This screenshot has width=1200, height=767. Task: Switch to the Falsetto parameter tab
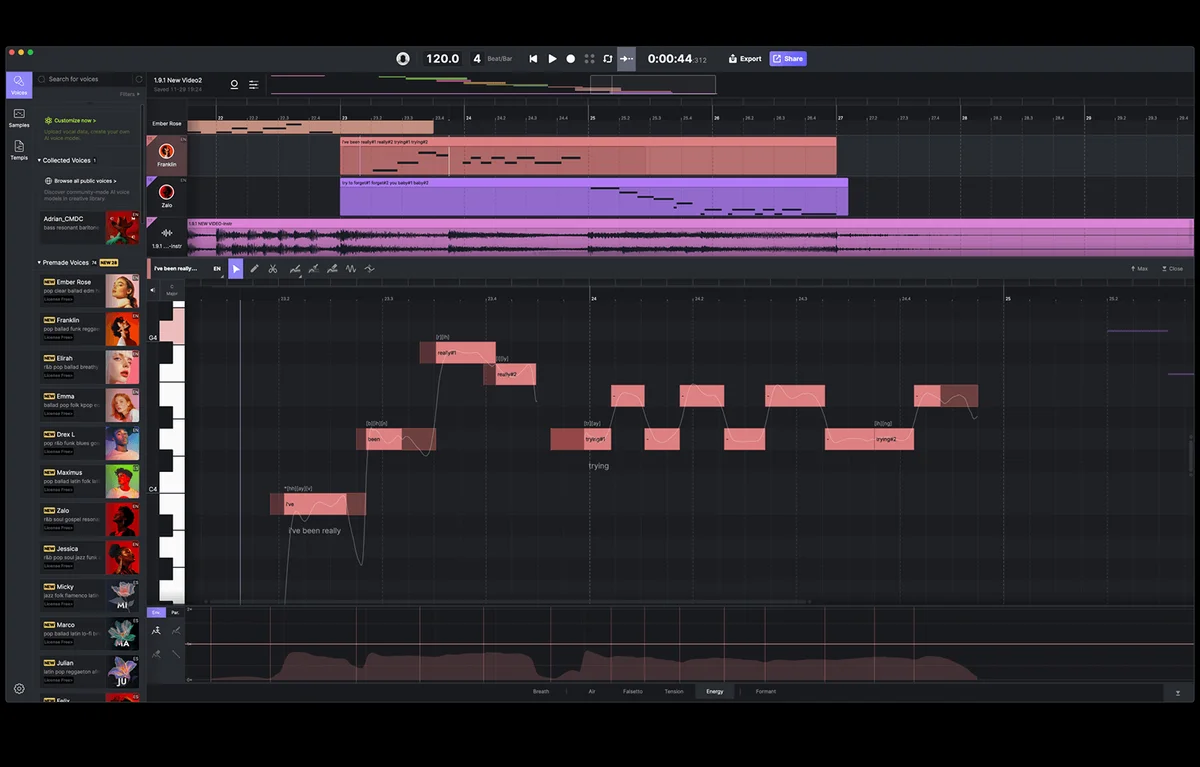[x=633, y=691]
